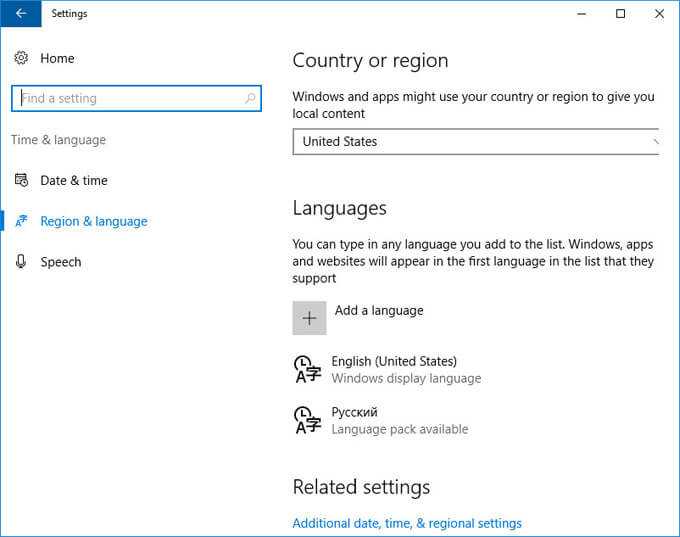Open Date & time settings

[x=74, y=180]
